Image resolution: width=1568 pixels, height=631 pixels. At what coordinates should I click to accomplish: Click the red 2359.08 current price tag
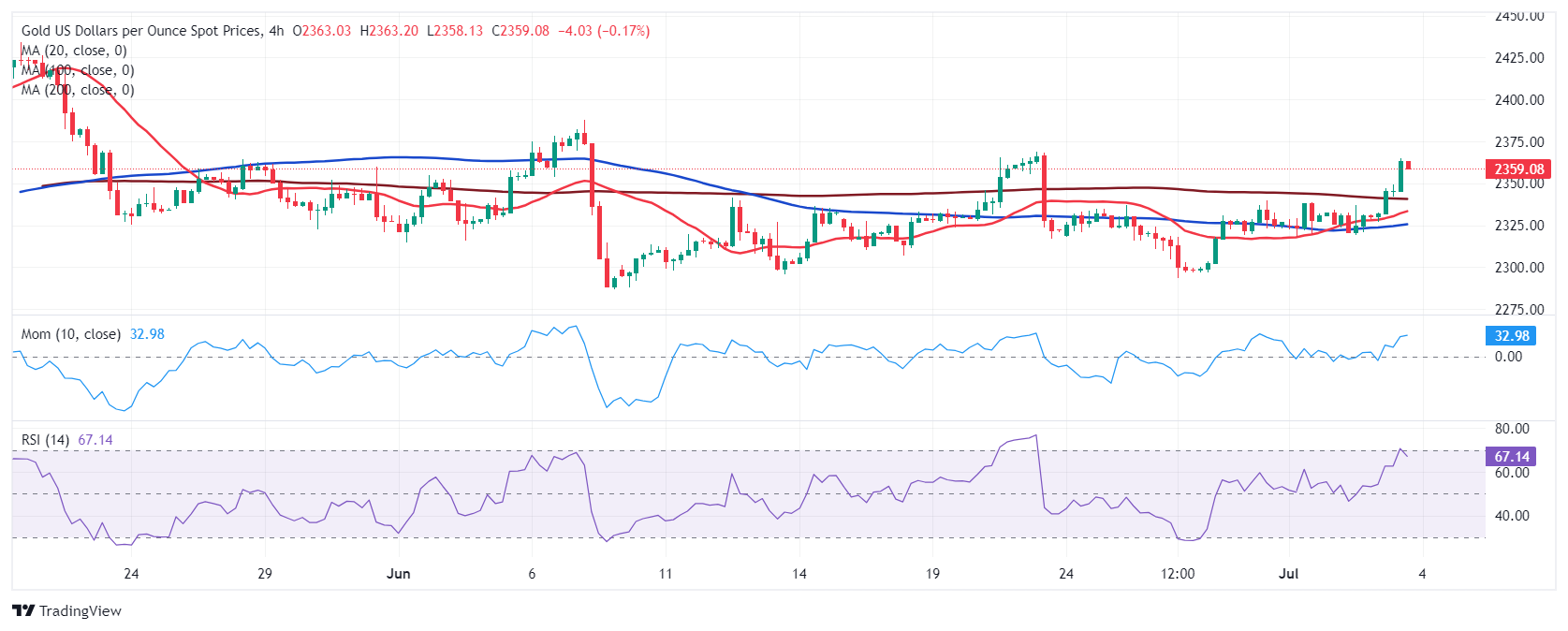coord(1517,169)
